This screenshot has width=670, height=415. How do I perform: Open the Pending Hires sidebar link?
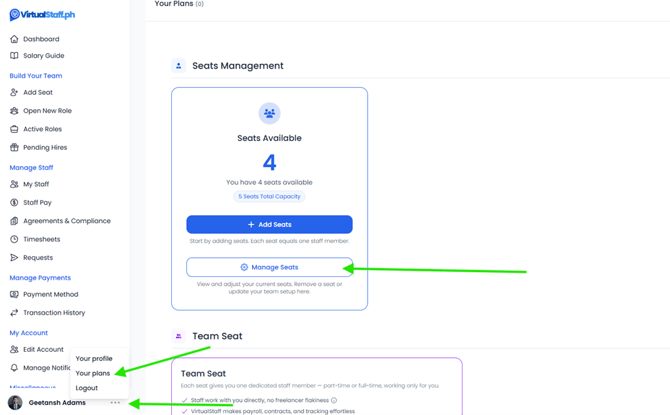[45, 147]
